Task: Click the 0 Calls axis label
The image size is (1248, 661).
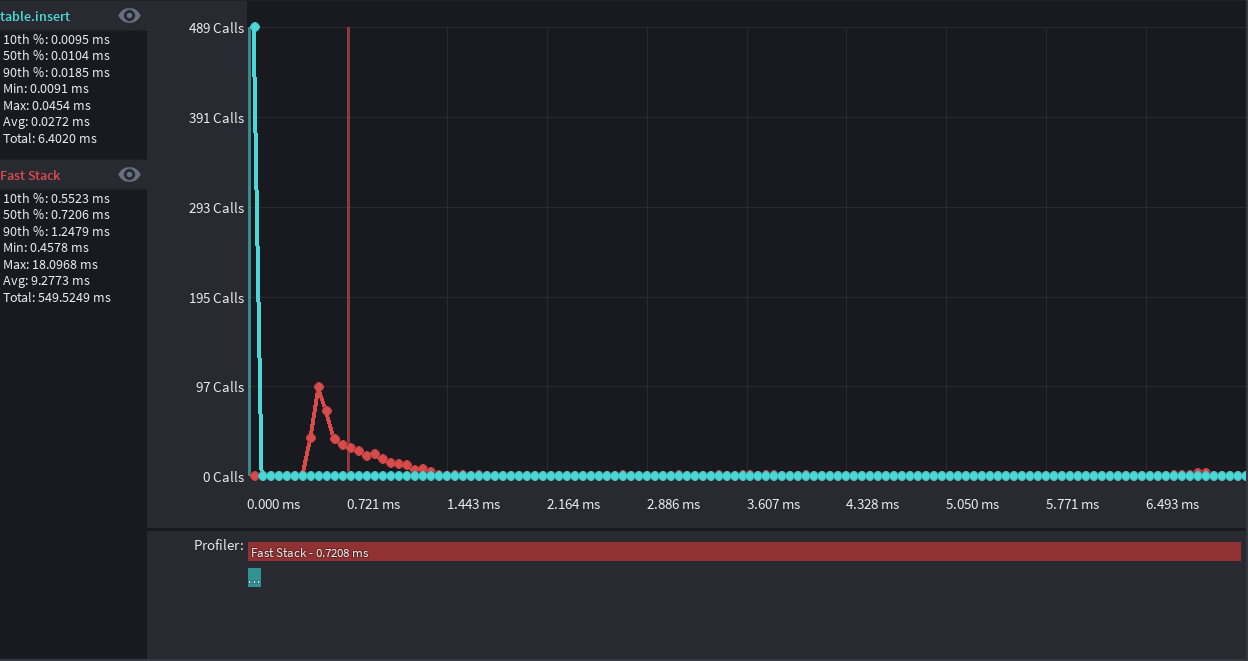Action: point(223,477)
